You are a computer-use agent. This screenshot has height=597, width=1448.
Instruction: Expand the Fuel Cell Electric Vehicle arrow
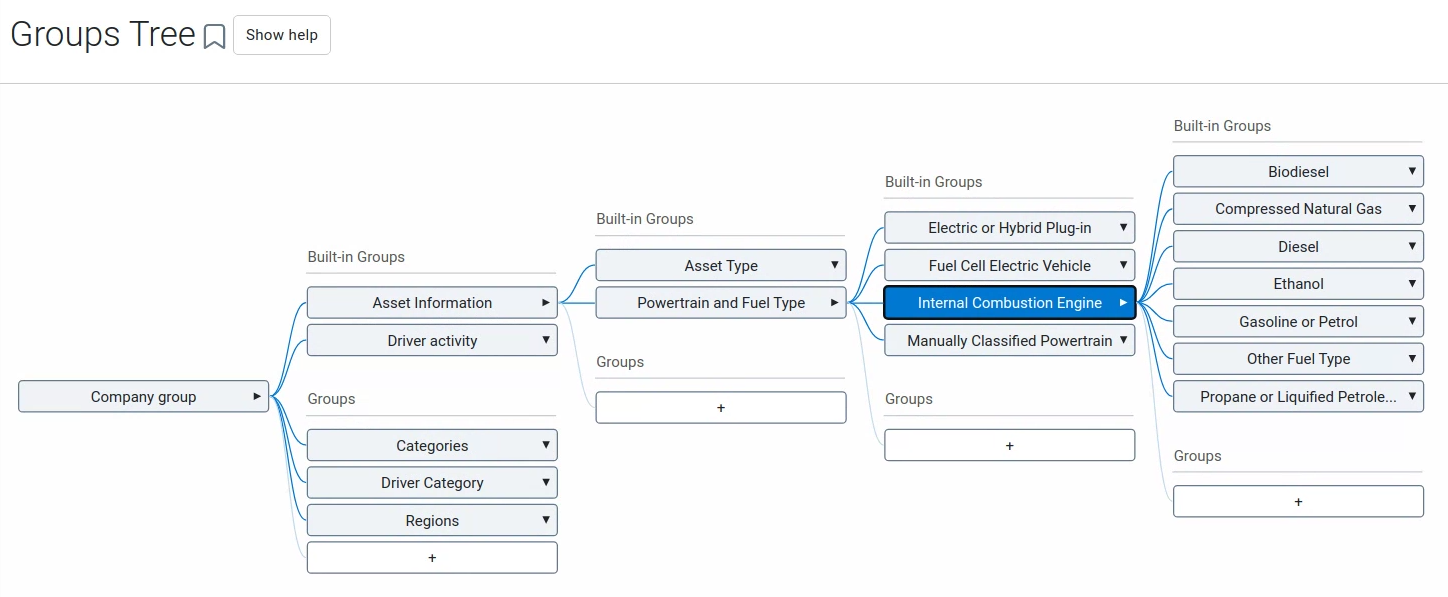[x=1124, y=265]
